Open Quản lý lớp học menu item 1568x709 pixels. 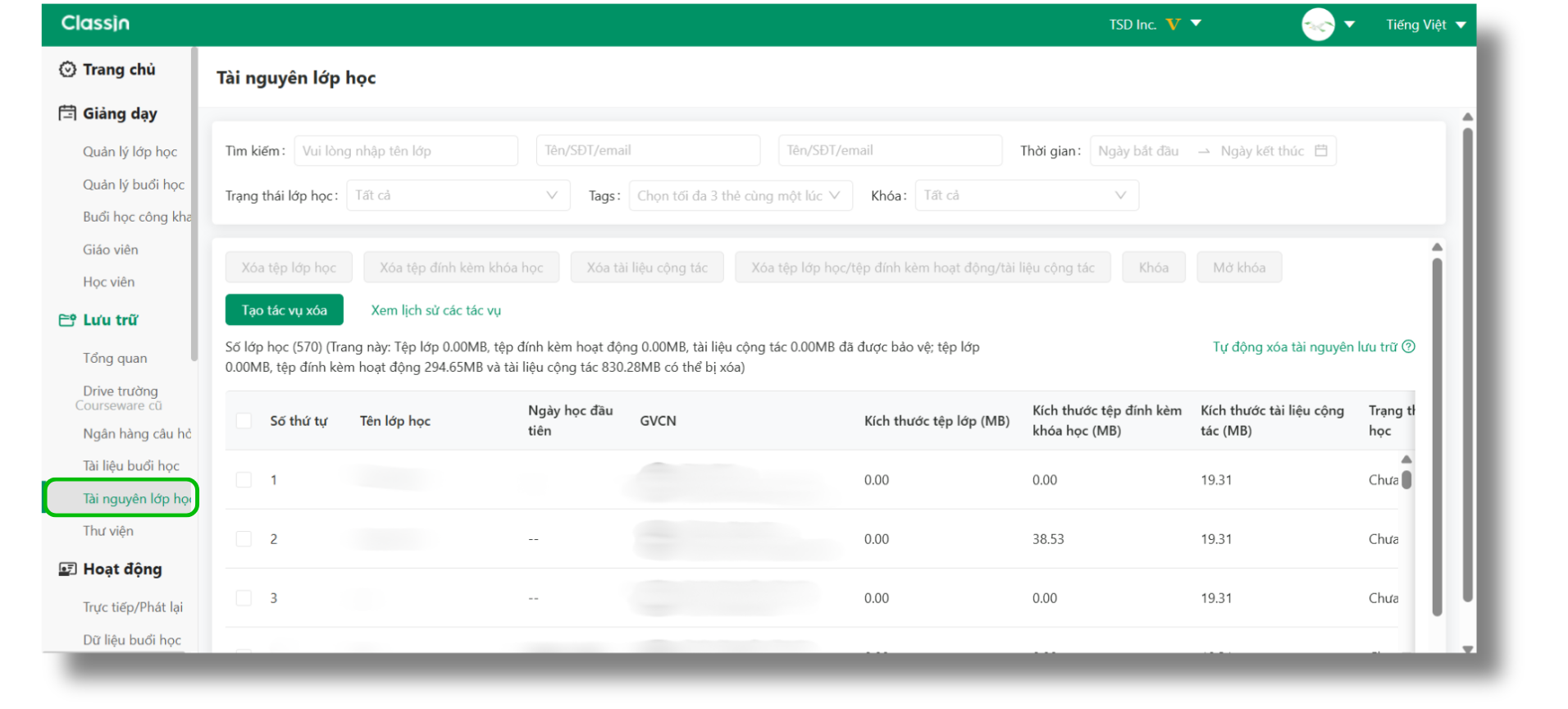[x=130, y=152]
